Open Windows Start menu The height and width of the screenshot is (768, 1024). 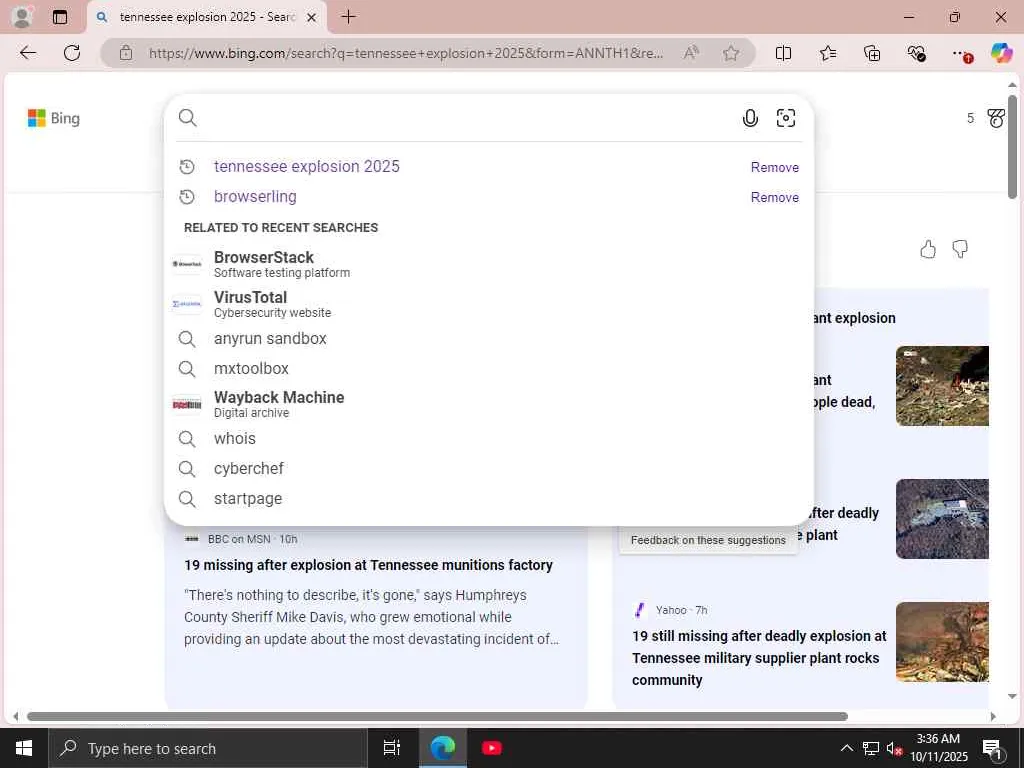(24, 748)
